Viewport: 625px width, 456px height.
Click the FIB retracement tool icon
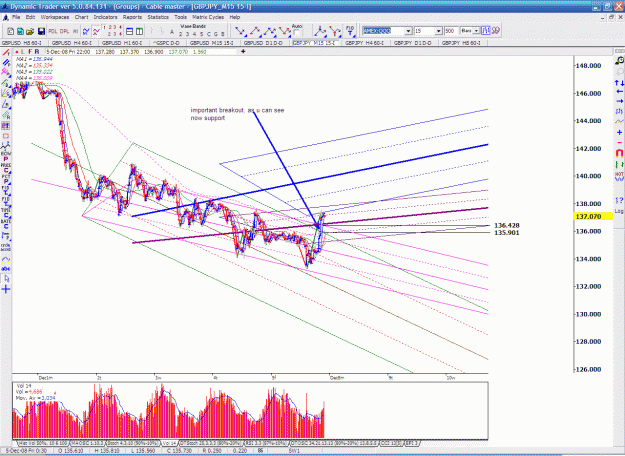click(350, 31)
